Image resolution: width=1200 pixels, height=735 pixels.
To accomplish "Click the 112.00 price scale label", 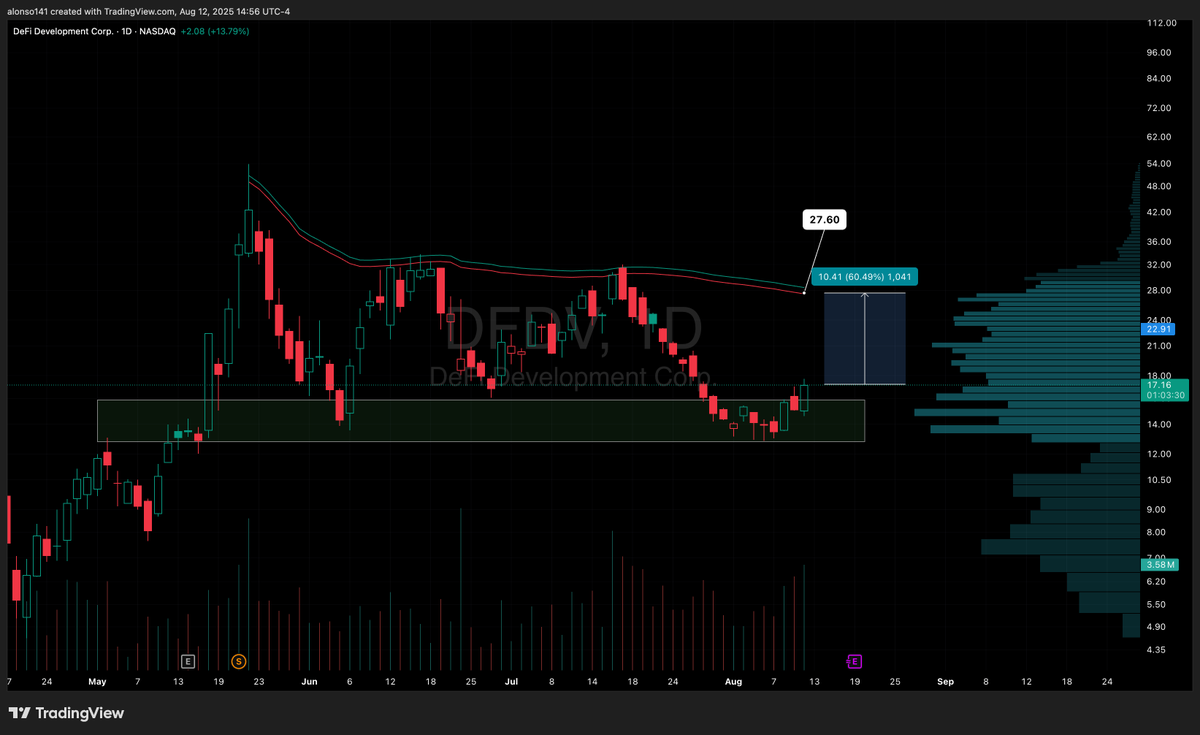I will click(x=1161, y=22).
